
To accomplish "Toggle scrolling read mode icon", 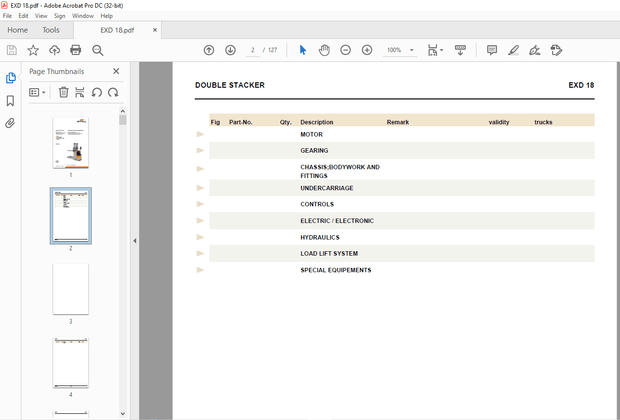I will [x=460, y=50].
